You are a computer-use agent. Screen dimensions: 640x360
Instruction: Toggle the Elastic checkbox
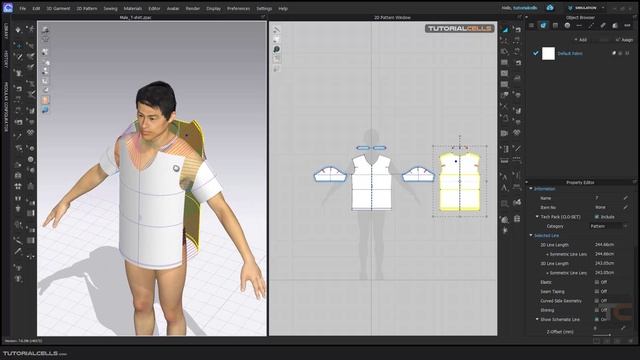point(597,282)
